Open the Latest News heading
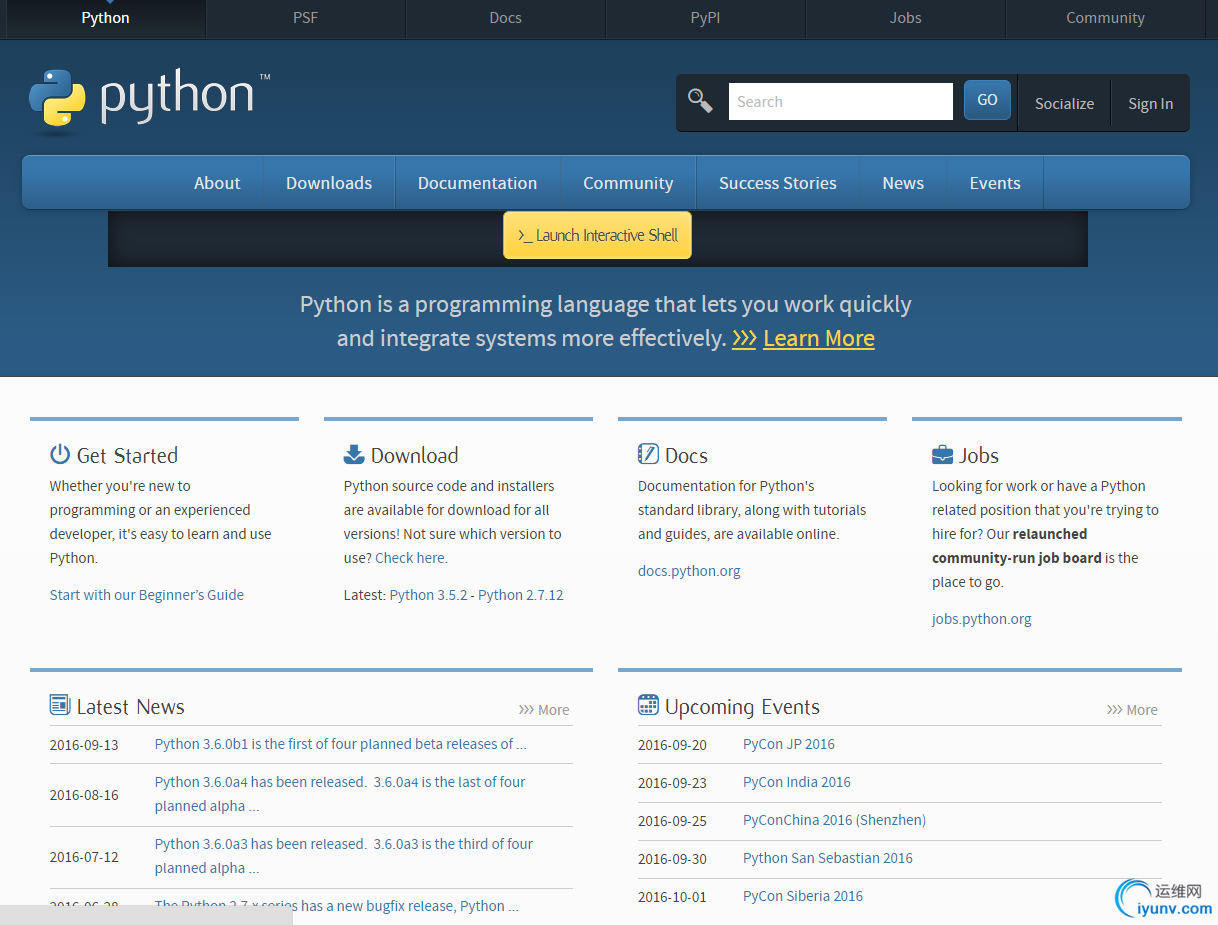The width and height of the screenshot is (1218, 925). pos(131,706)
